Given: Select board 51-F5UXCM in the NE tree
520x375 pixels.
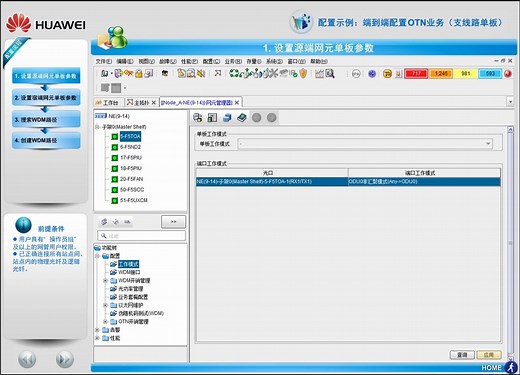Looking at the screenshot, I should tap(133, 200).
